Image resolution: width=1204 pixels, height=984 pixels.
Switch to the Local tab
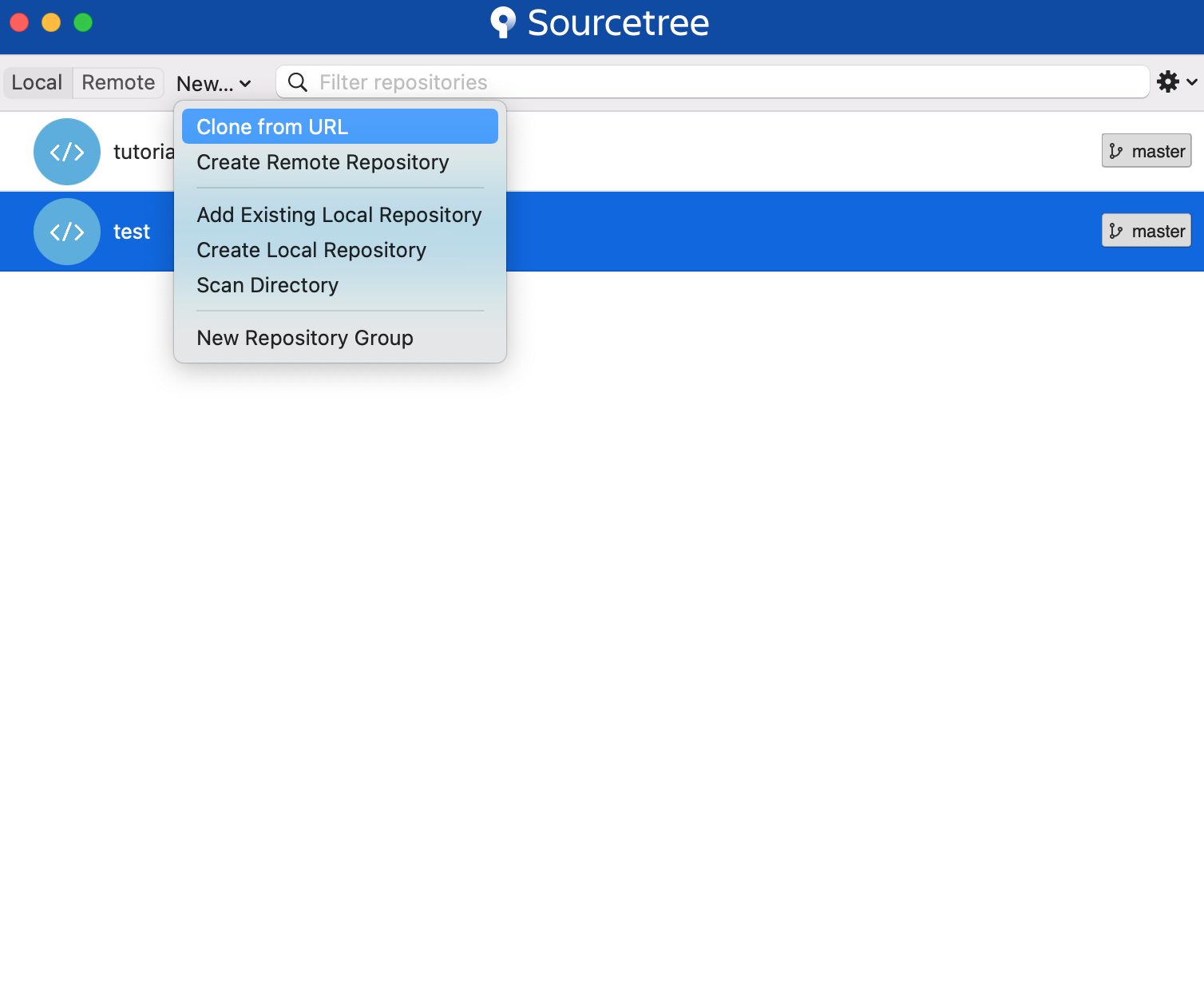coord(38,82)
